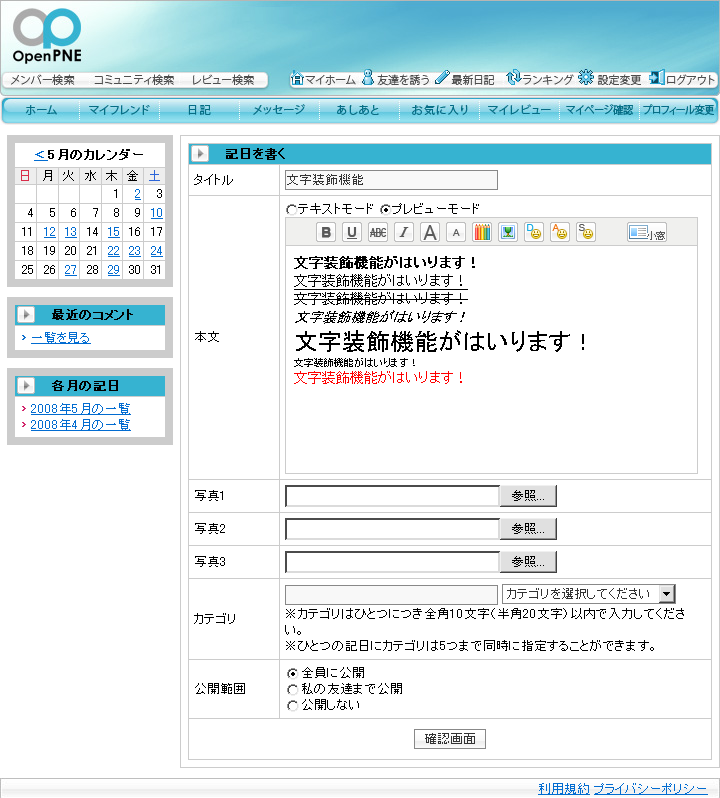Screen dimensions: 720x798
Task: Select the small font size icon
Action: tap(455, 232)
